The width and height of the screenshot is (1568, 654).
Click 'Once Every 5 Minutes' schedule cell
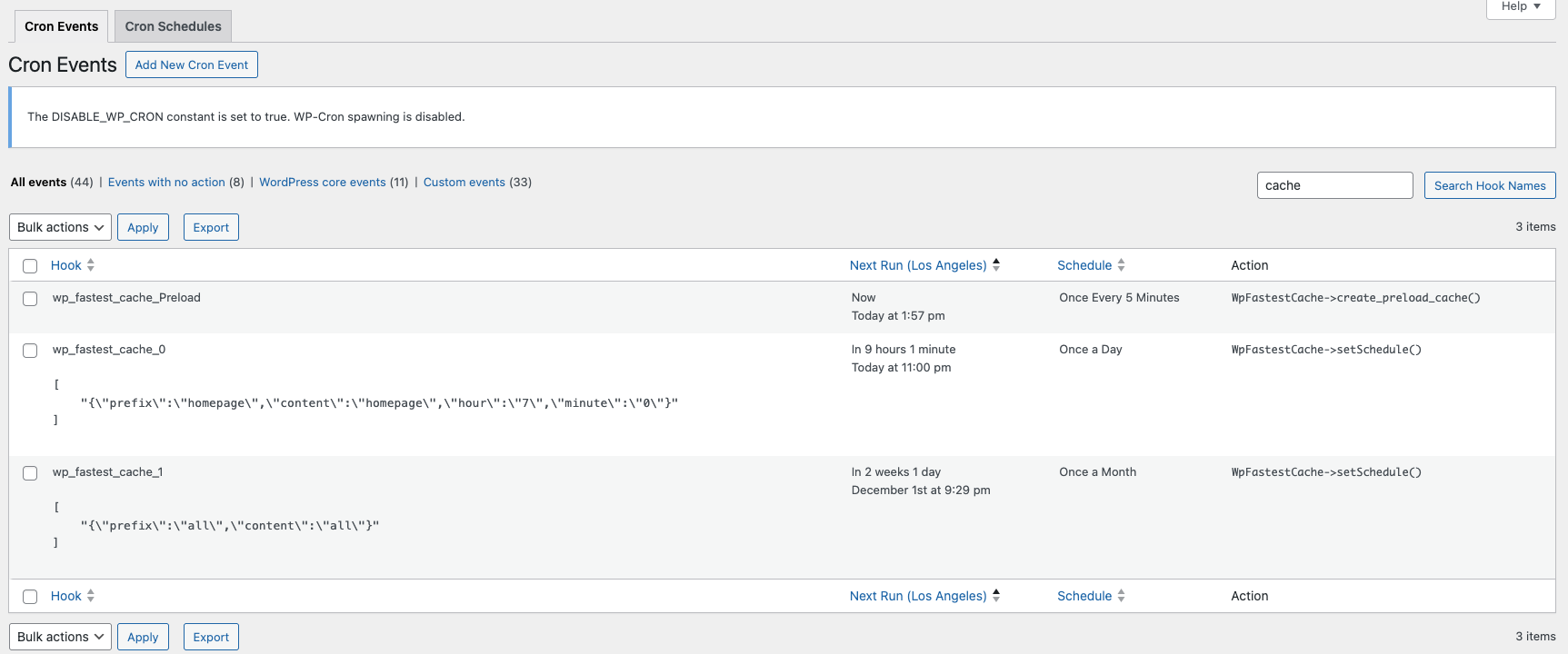1119,297
